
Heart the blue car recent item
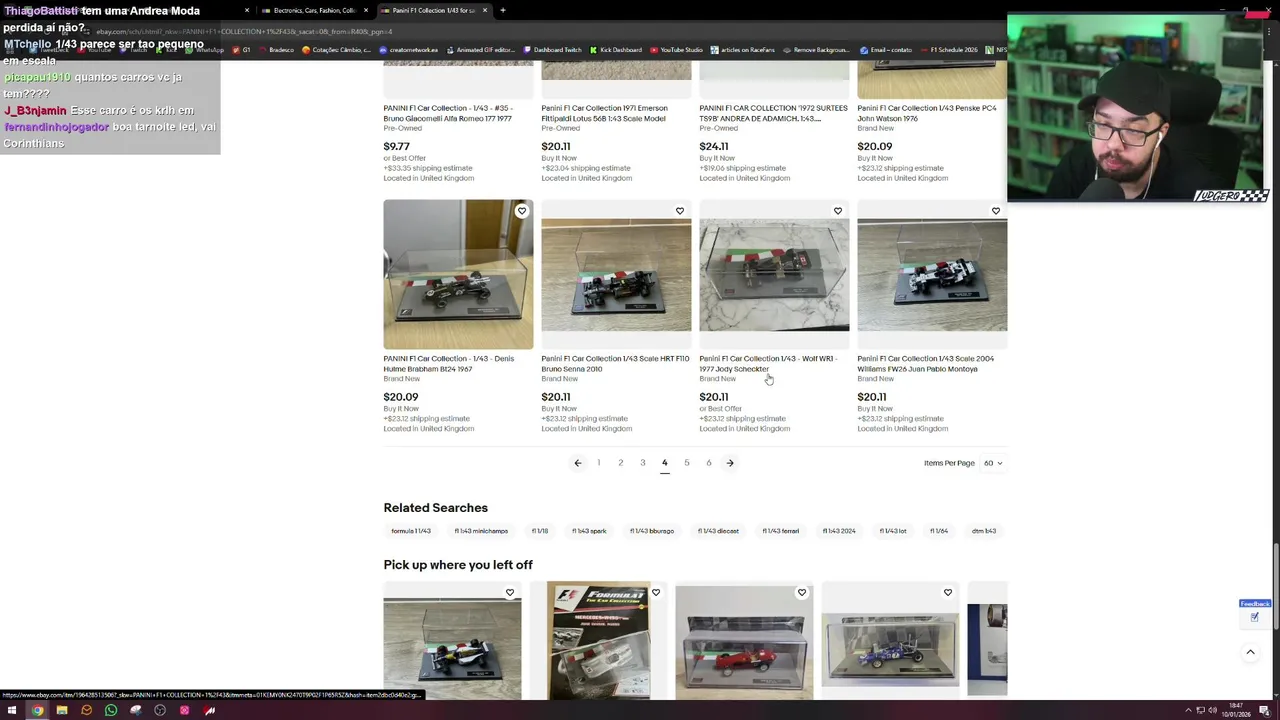pyautogui.click(x=948, y=593)
